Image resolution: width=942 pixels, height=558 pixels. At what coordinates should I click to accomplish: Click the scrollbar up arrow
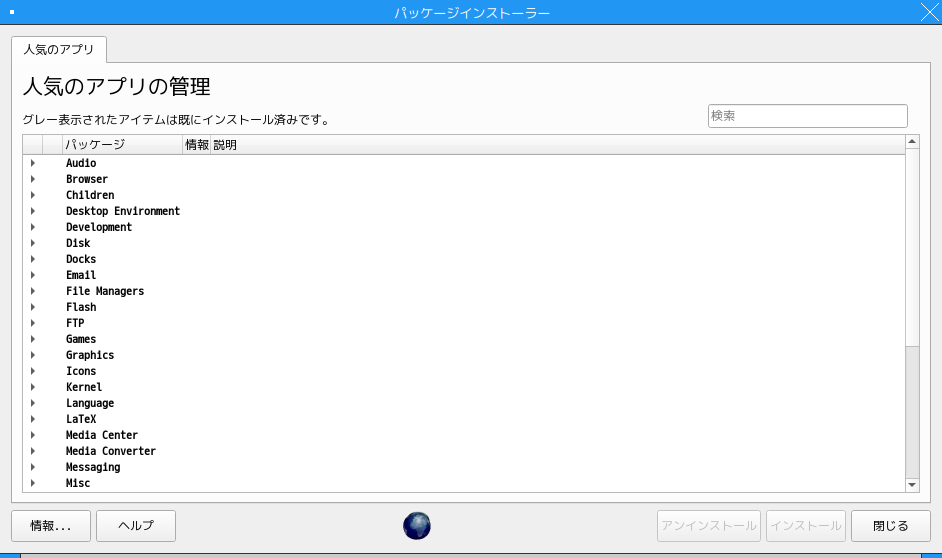(x=912, y=142)
